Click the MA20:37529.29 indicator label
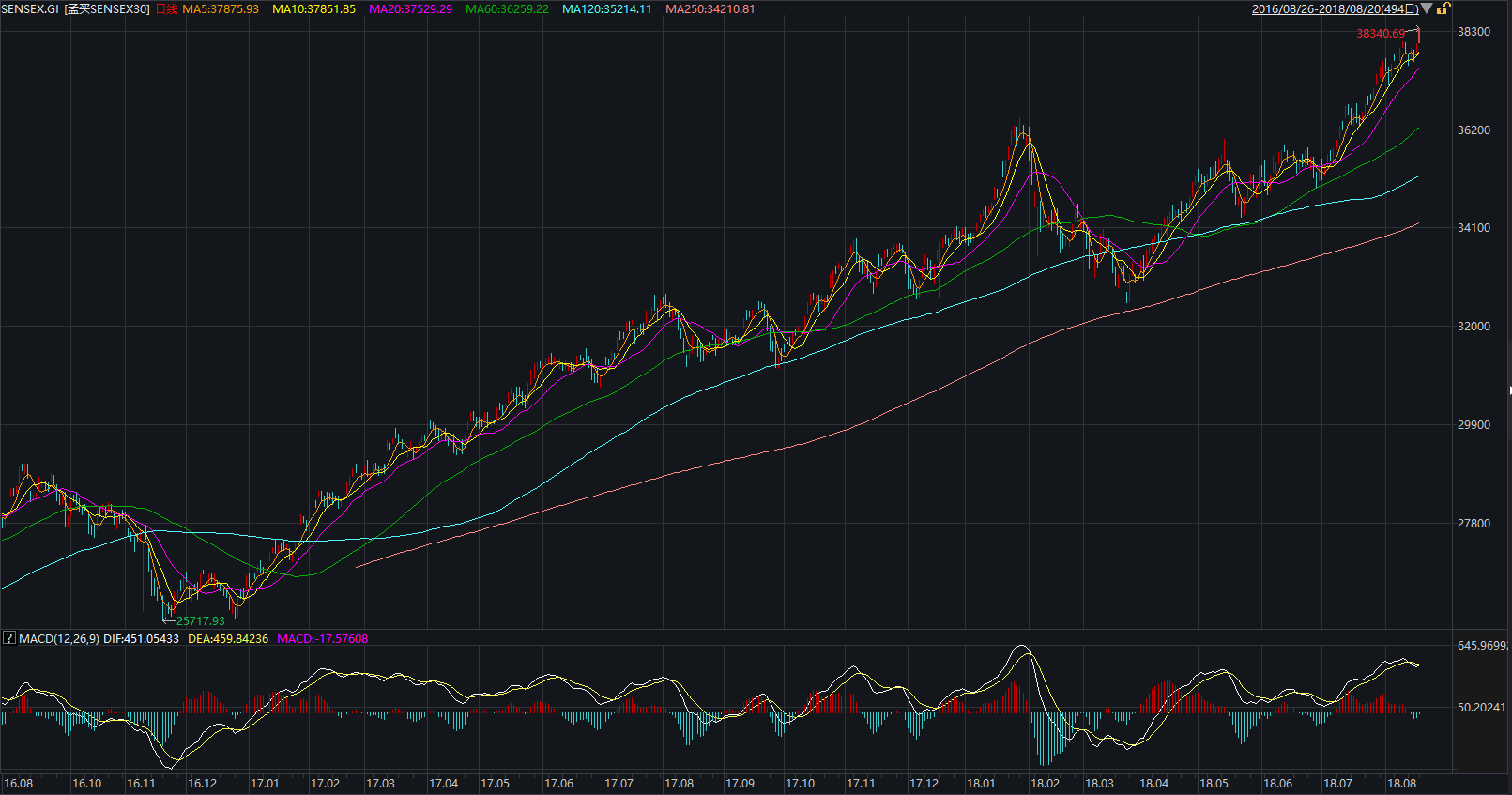The height and width of the screenshot is (795, 1512). [410, 9]
